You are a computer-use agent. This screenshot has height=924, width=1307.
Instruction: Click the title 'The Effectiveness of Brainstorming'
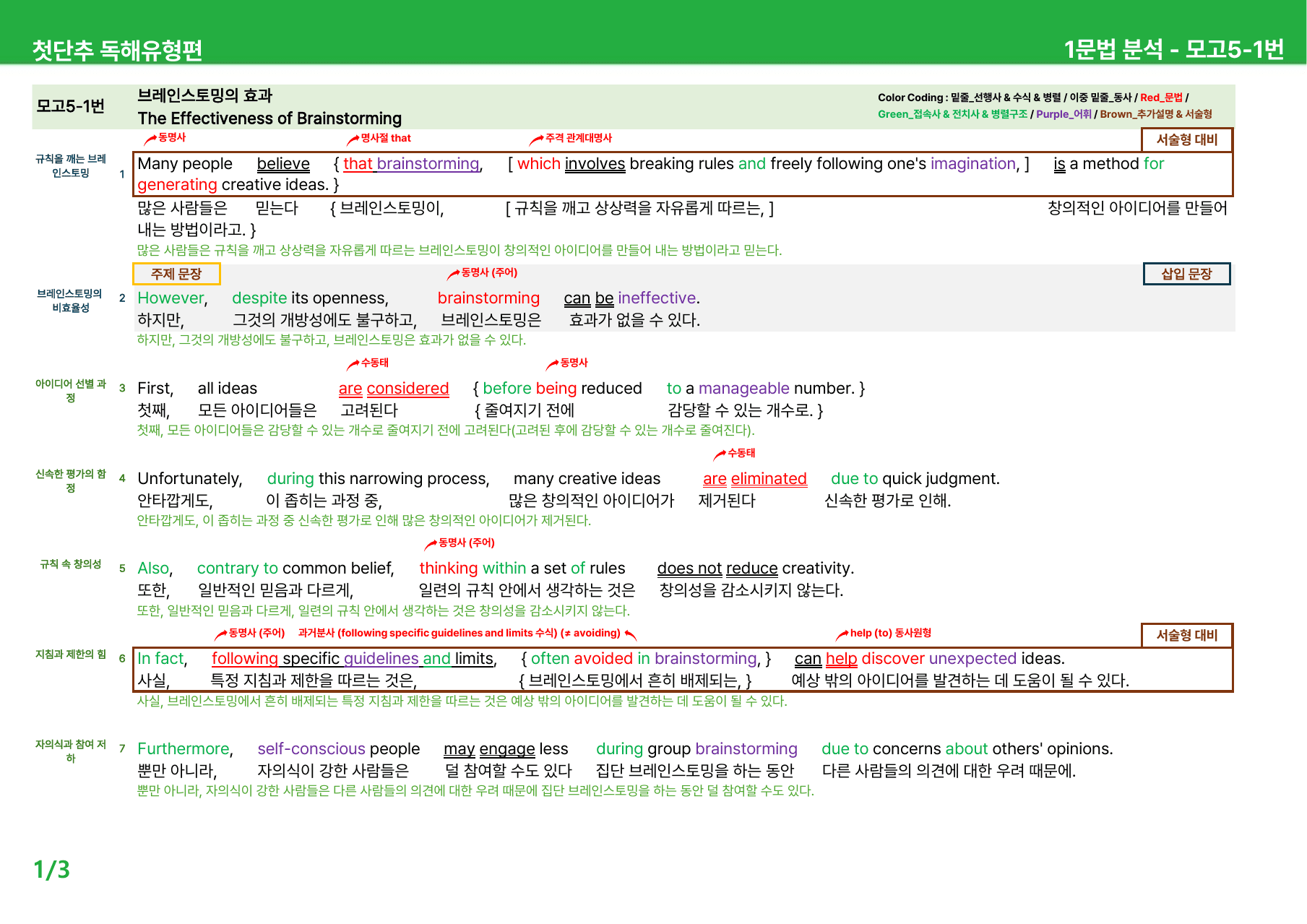[269, 118]
